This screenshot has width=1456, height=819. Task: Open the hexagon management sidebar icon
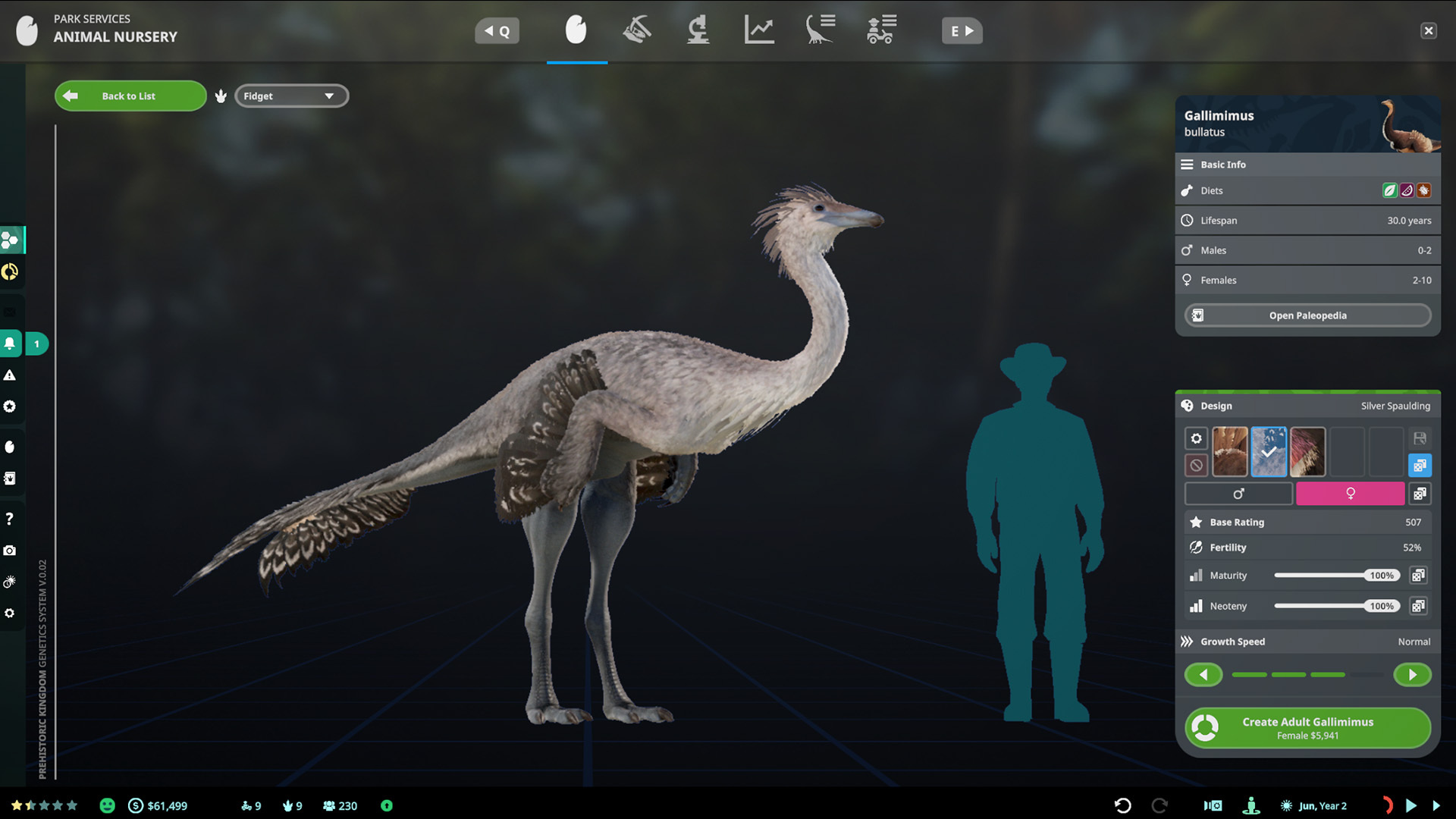(x=11, y=240)
